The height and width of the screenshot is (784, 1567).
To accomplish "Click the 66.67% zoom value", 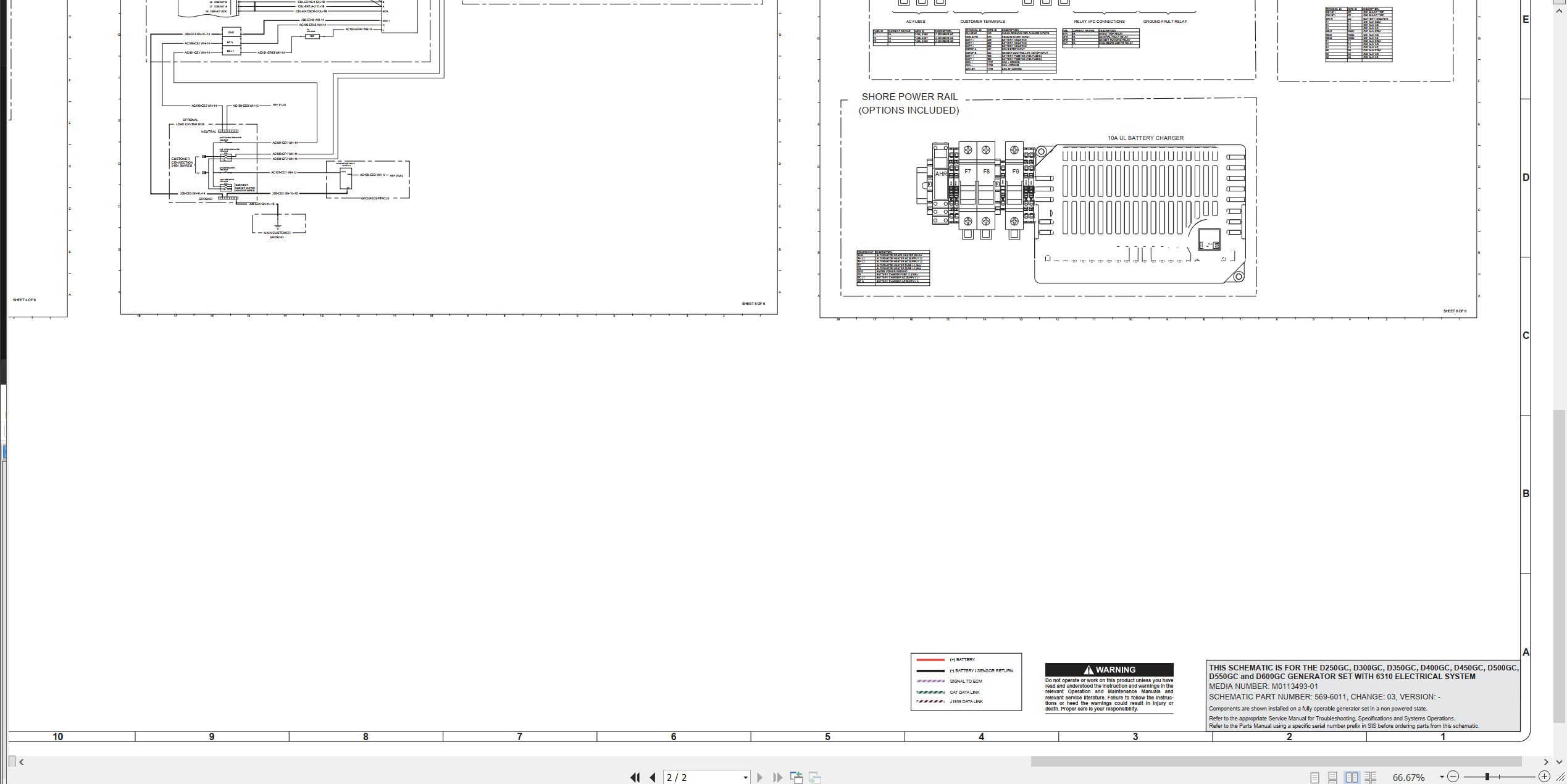I will [x=1408, y=777].
